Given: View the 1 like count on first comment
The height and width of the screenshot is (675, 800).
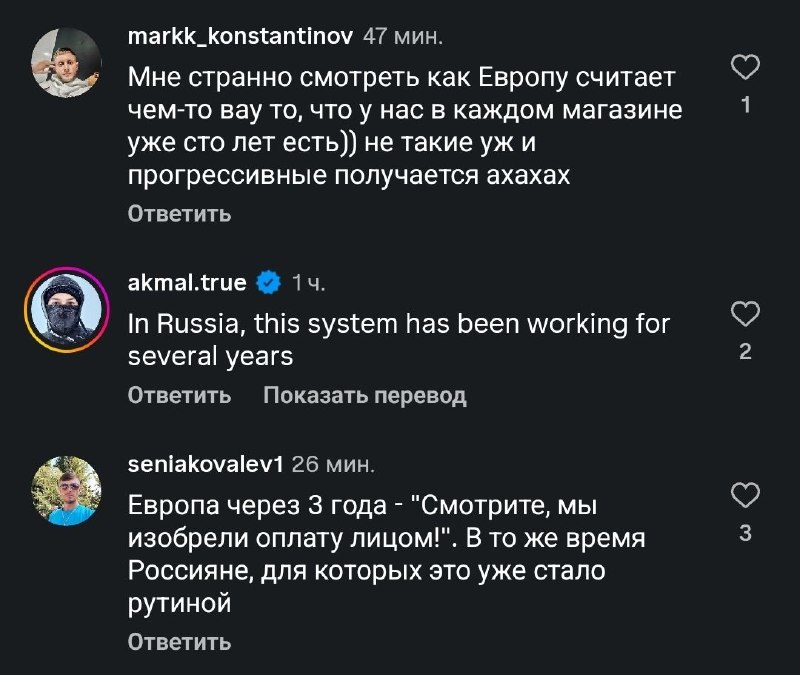Looking at the screenshot, I should coord(745,105).
